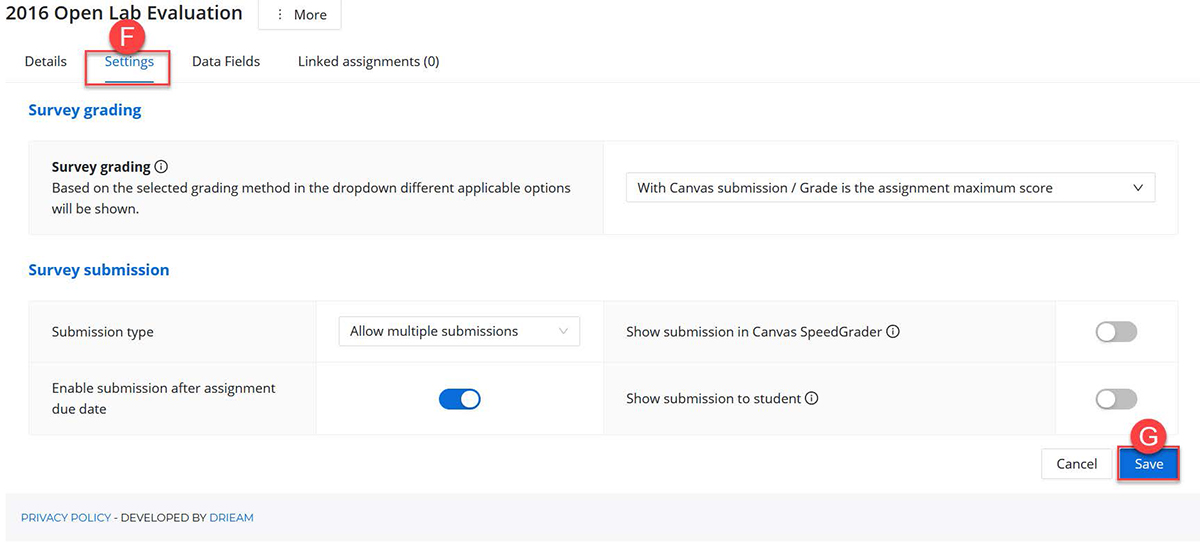Toggle Show submission in Canvas SpeedGrader switch
This screenshot has height=543, width=1200.
tap(1116, 332)
